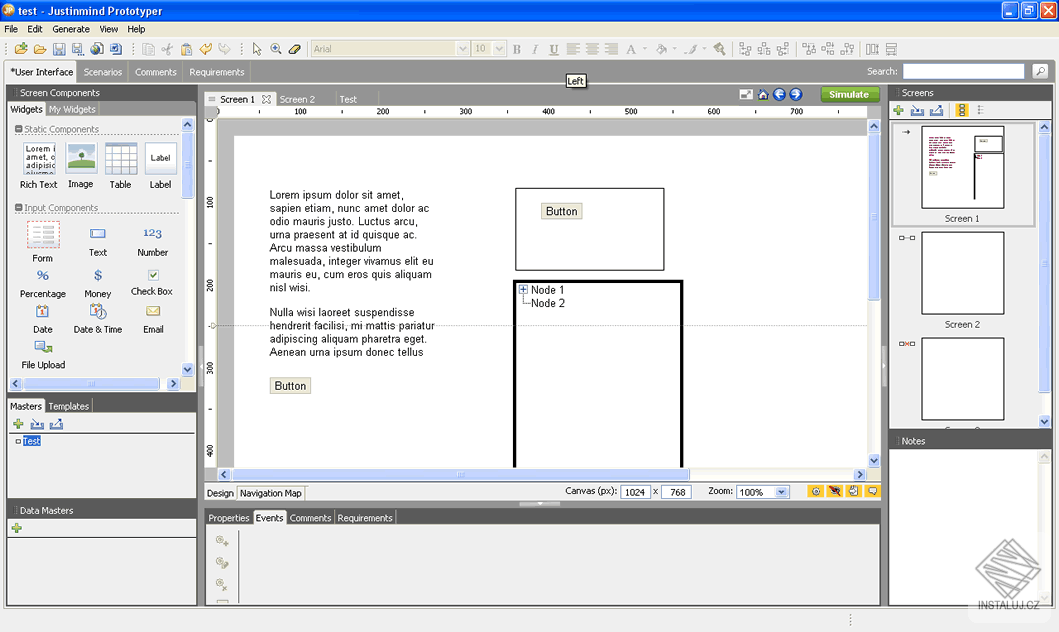Toggle Bold text formatting
Image resolution: width=1059 pixels, height=632 pixels.
[517, 49]
